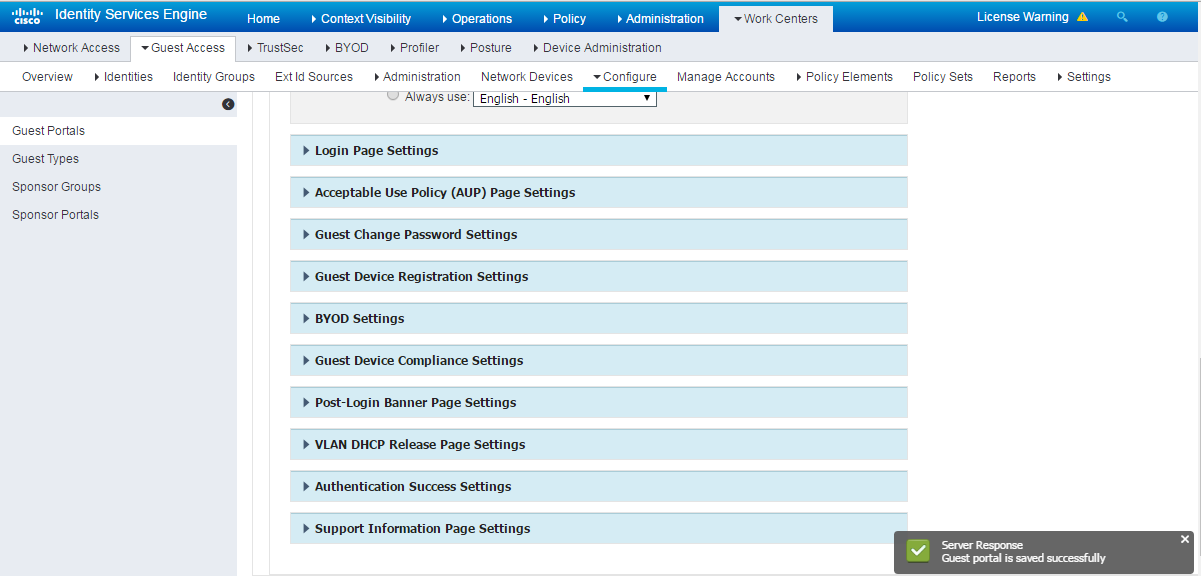Collapse the left sidebar arrow icon
Image resolution: width=1201 pixels, height=576 pixels.
click(228, 104)
